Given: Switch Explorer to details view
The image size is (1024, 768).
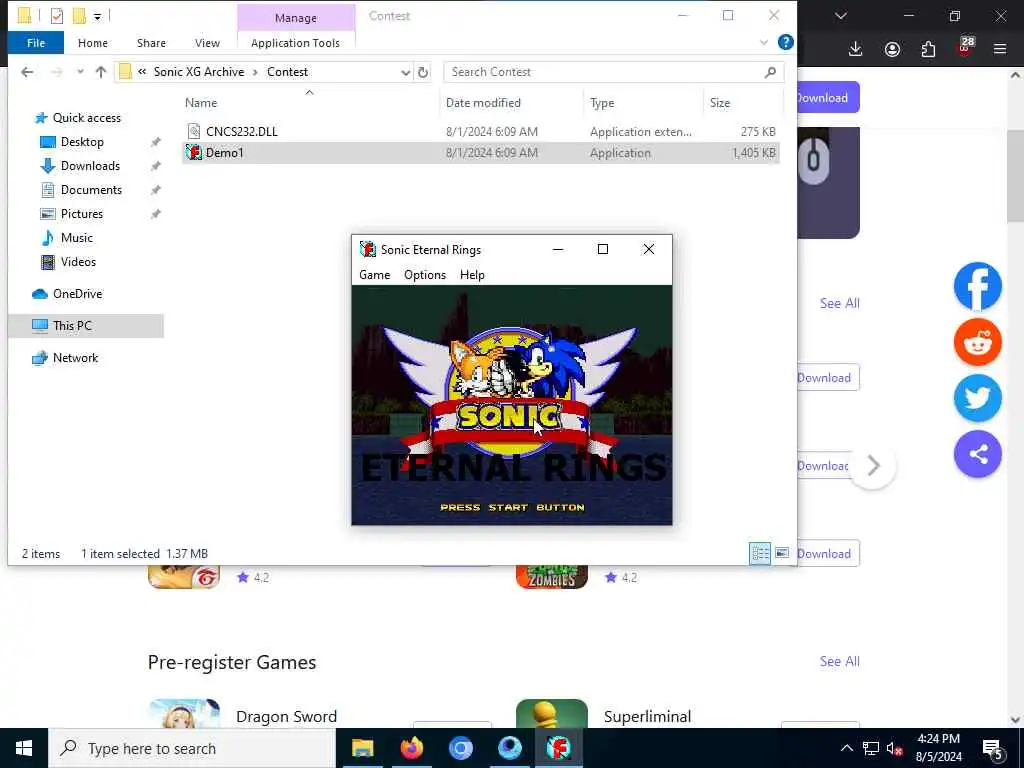Looking at the screenshot, I should (760, 554).
